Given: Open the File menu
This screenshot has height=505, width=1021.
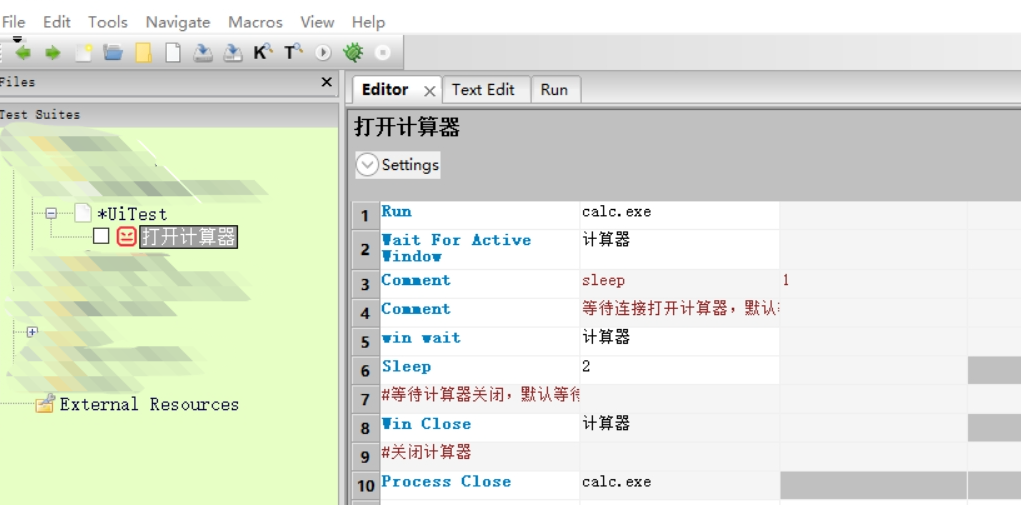Looking at the screenshot, I should (13, 22).
